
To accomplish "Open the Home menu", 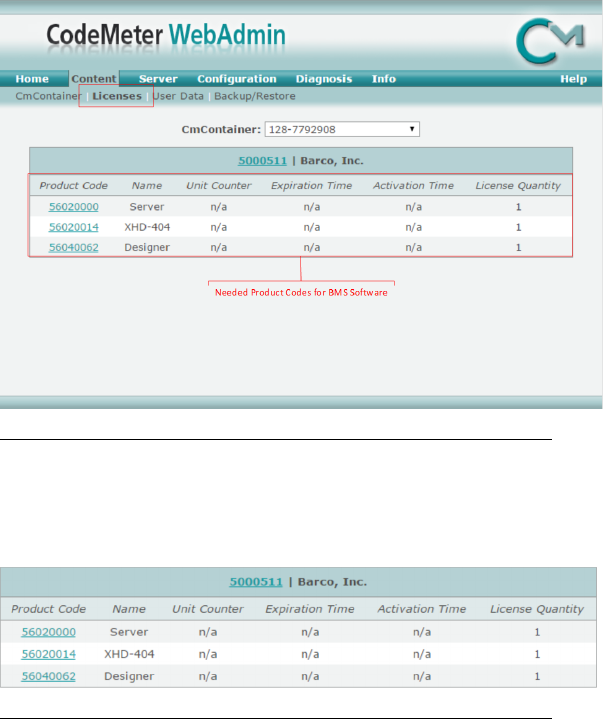I will tap(32, 79).
